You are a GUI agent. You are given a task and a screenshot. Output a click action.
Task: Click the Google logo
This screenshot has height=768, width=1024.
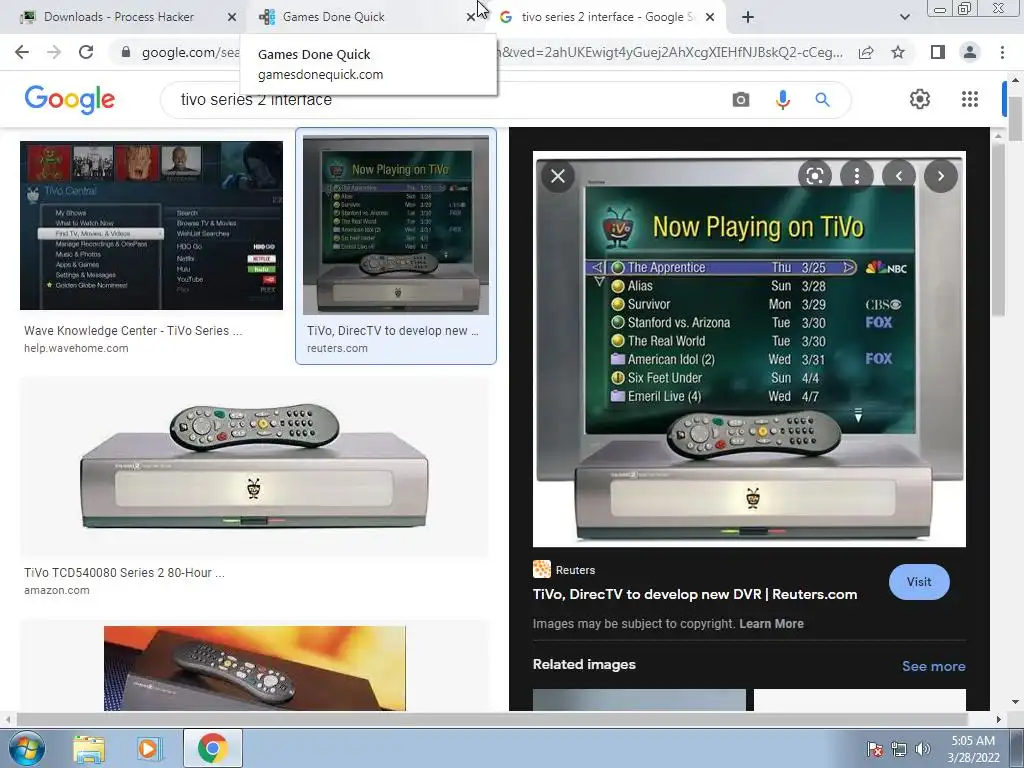(x=70, y=99)
